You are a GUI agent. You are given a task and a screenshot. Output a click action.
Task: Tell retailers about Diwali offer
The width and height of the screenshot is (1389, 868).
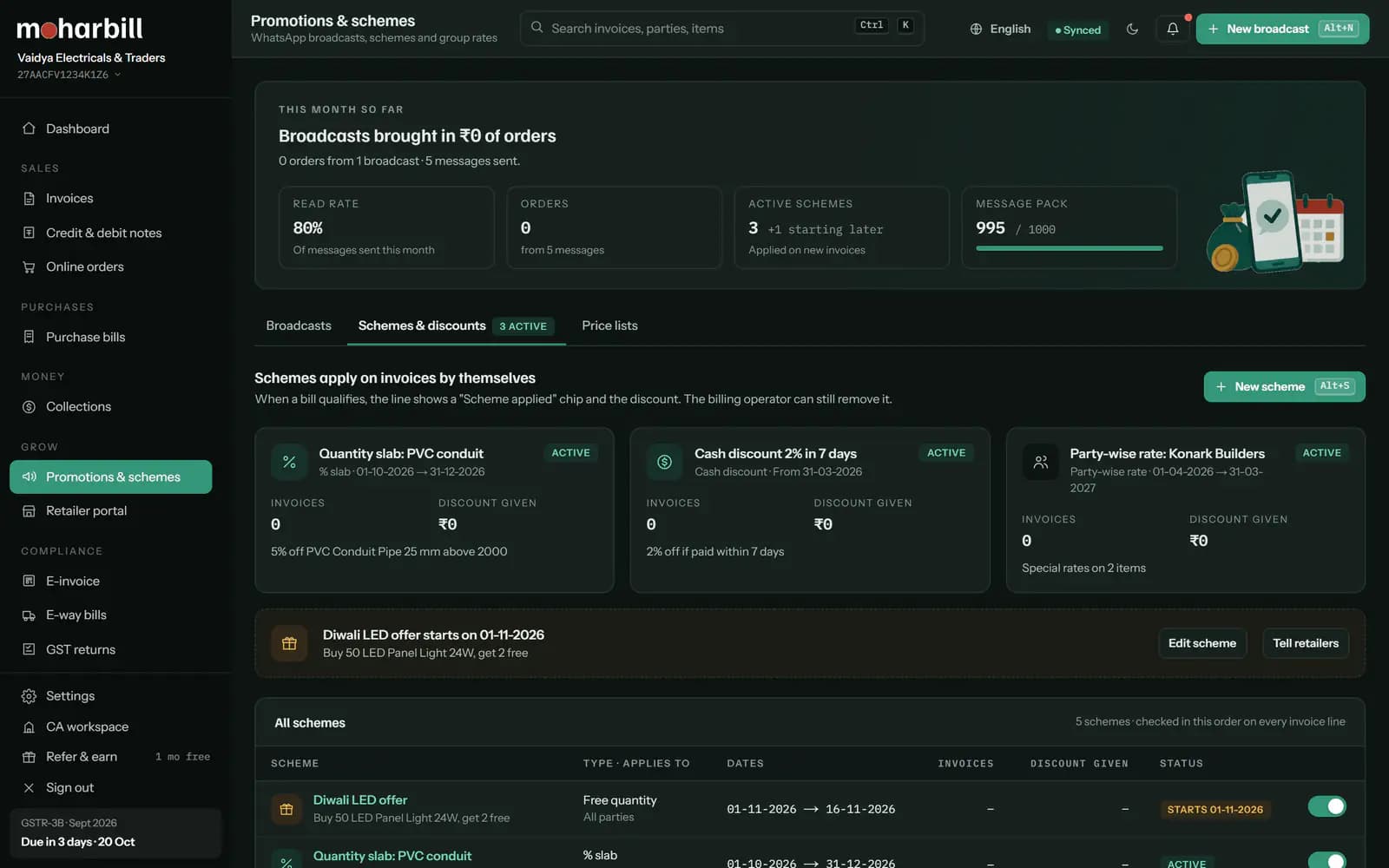pyautogui.click(x=1305, y=643)
